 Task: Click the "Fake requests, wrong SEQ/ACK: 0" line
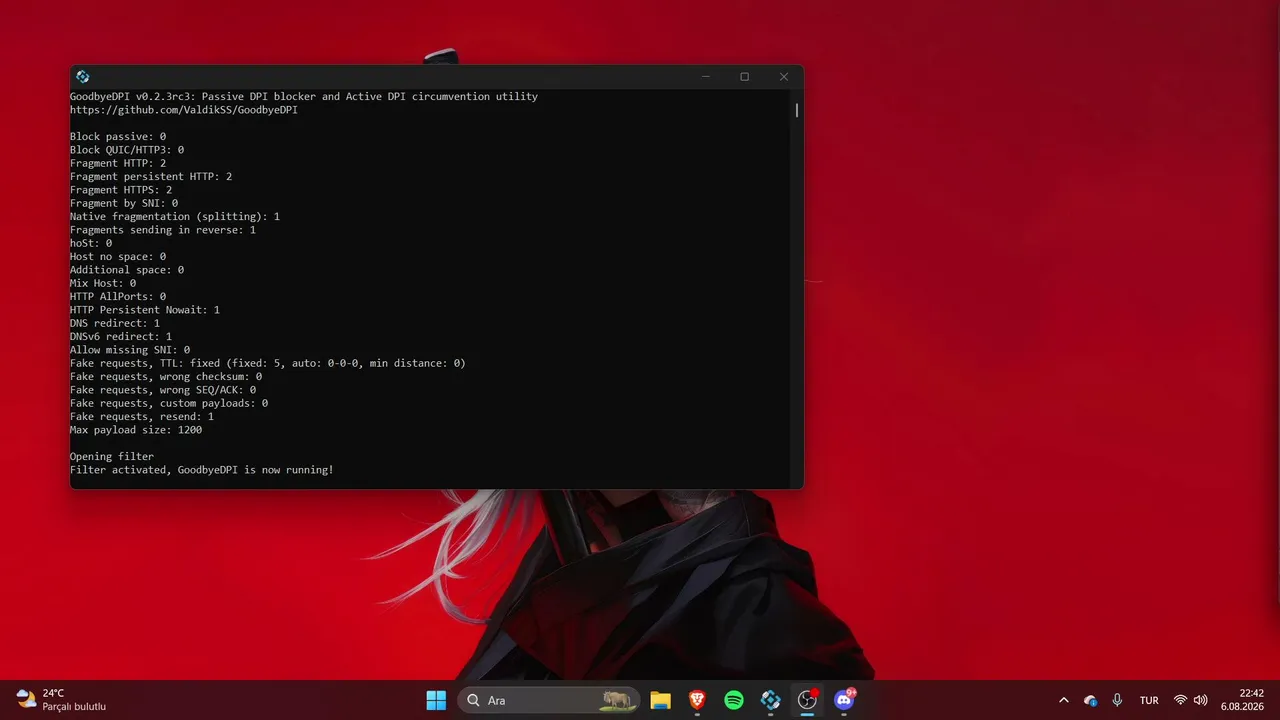click(163, 390)
